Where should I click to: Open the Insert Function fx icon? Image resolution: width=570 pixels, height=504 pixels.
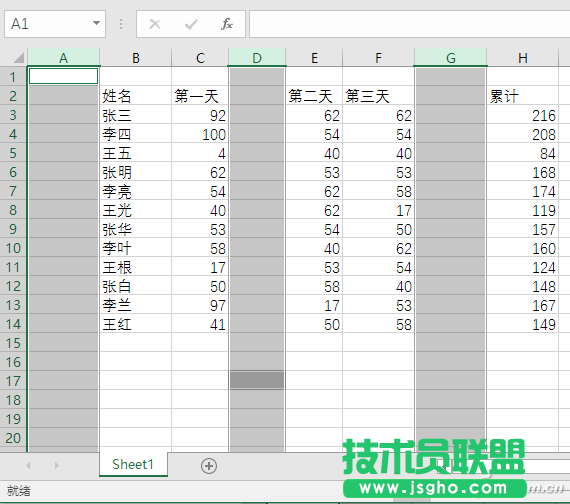227,24
